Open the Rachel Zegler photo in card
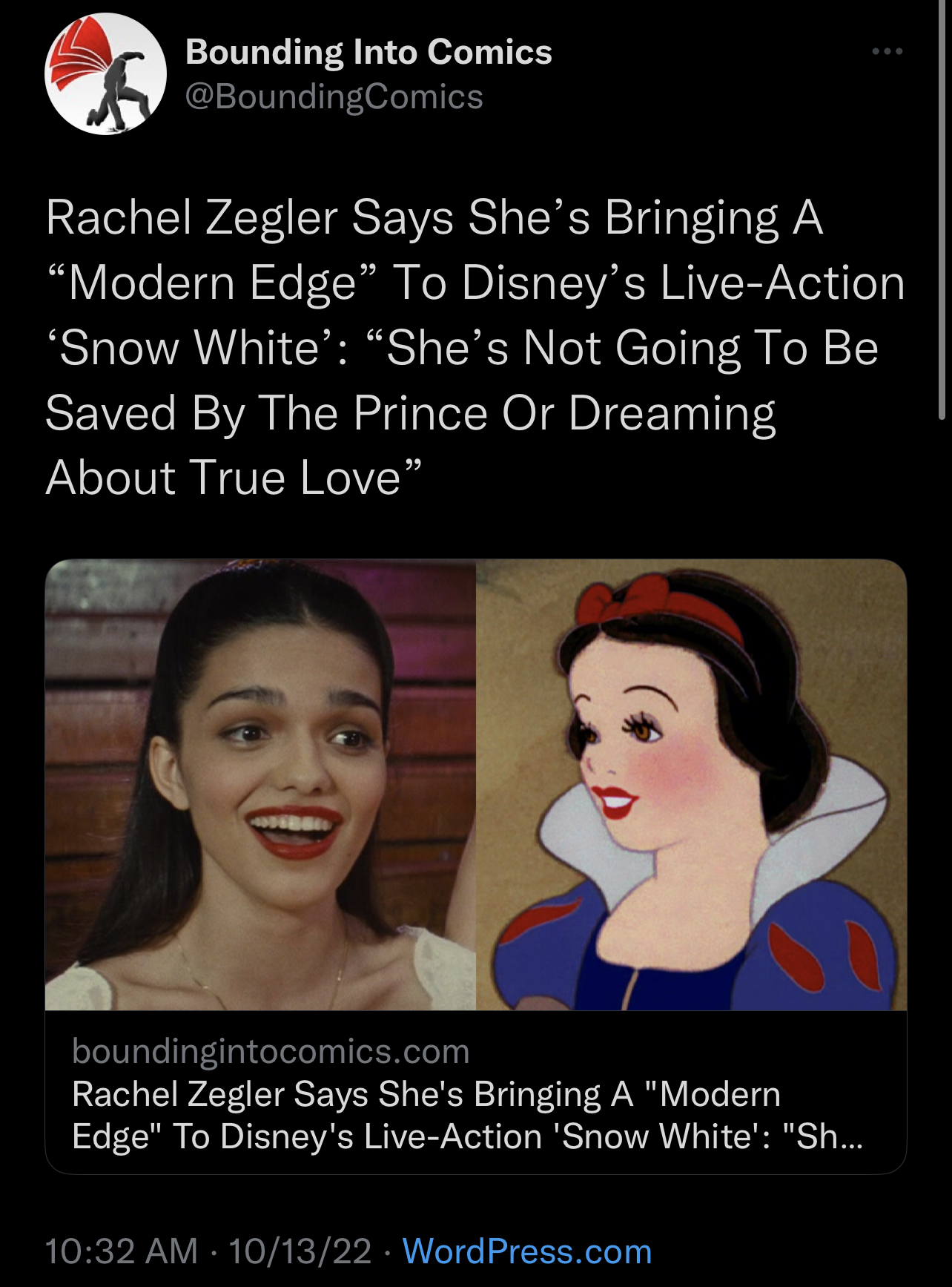The width and height of the screenshot is (952, 1287). 260,785
